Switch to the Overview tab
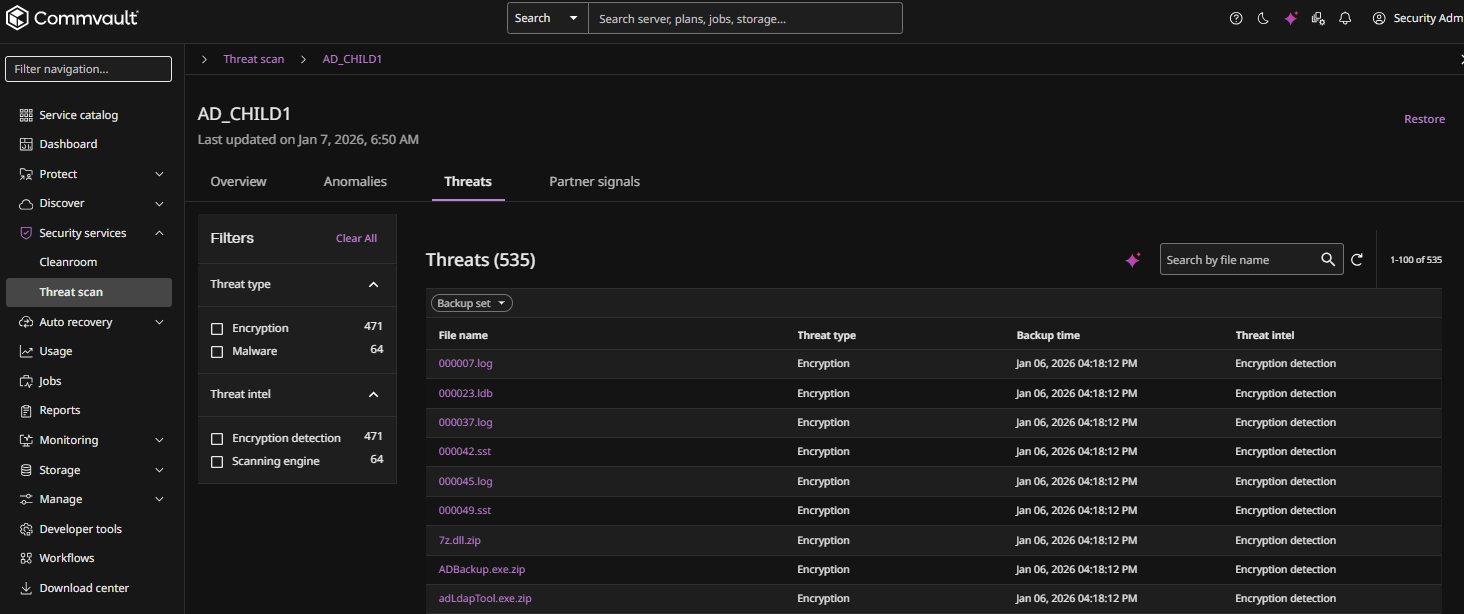Image resolution: width=1464 pixels, height=614 pixels. (238, 181)
